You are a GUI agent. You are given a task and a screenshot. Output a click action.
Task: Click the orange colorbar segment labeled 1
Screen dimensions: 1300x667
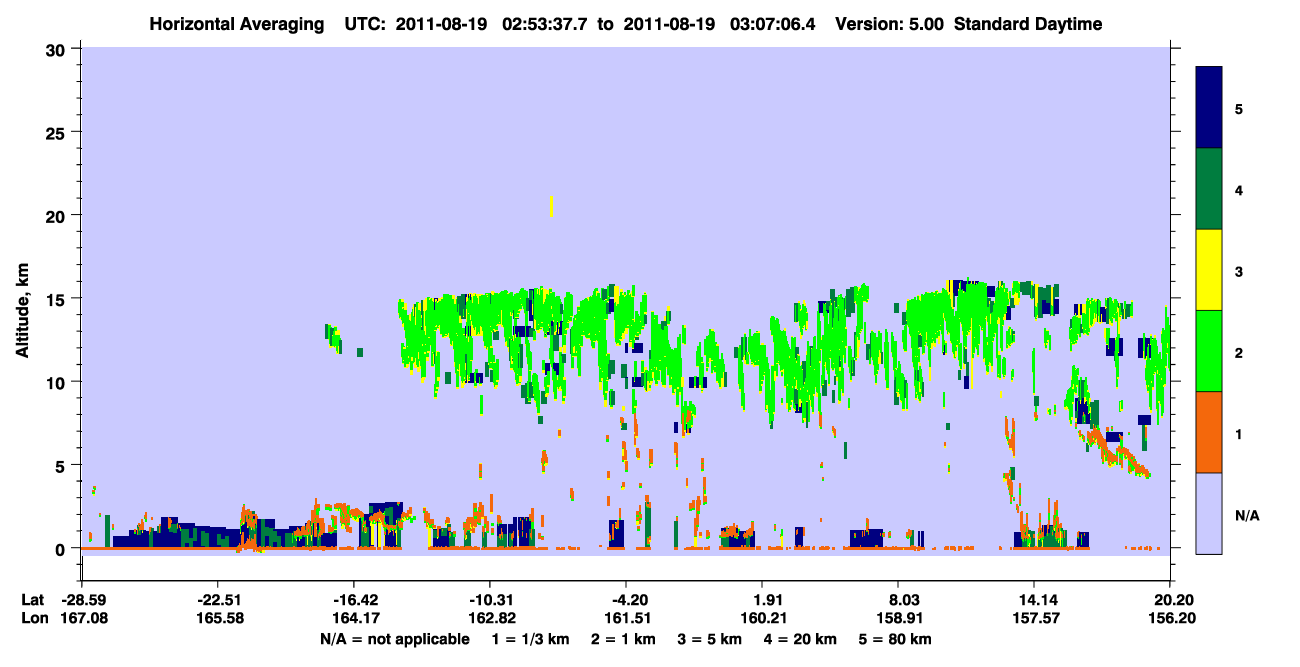coord(1209,432)
